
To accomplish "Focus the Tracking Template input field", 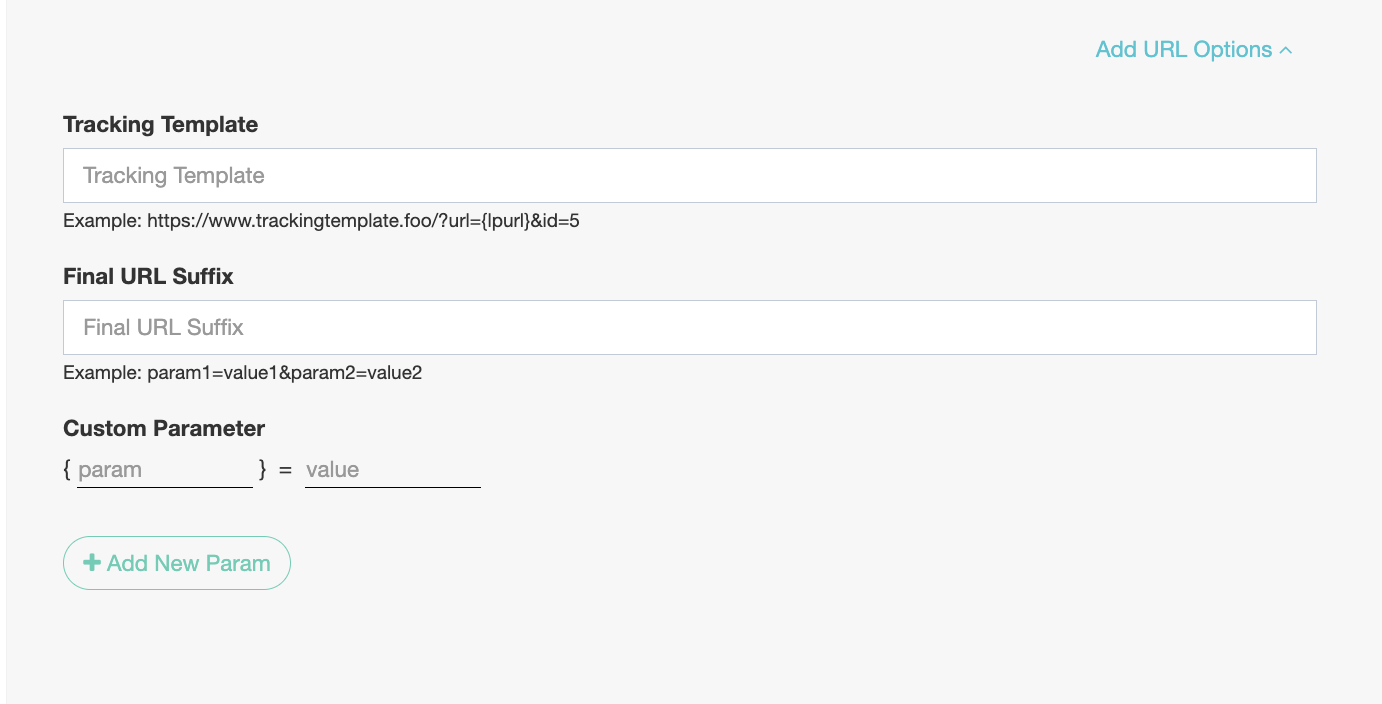I will (x=689, y=176).
